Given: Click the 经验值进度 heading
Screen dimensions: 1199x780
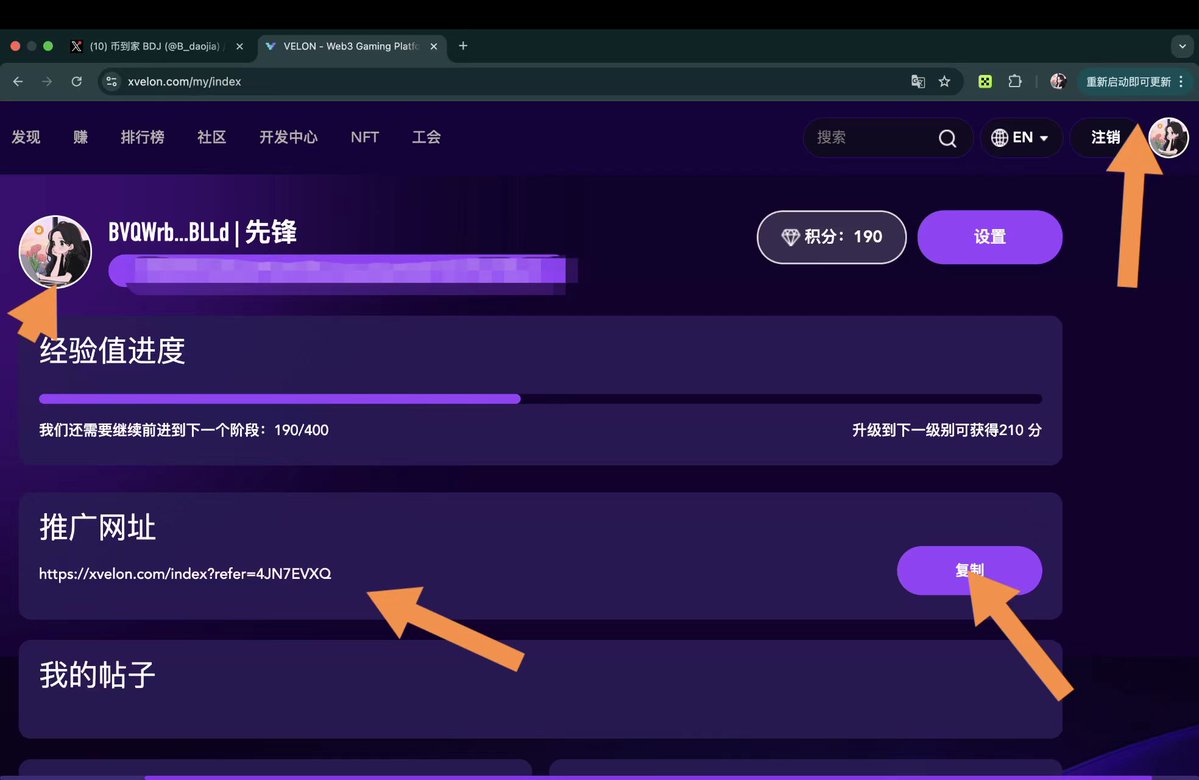Looking at the screenshot, I should point(112,351).
